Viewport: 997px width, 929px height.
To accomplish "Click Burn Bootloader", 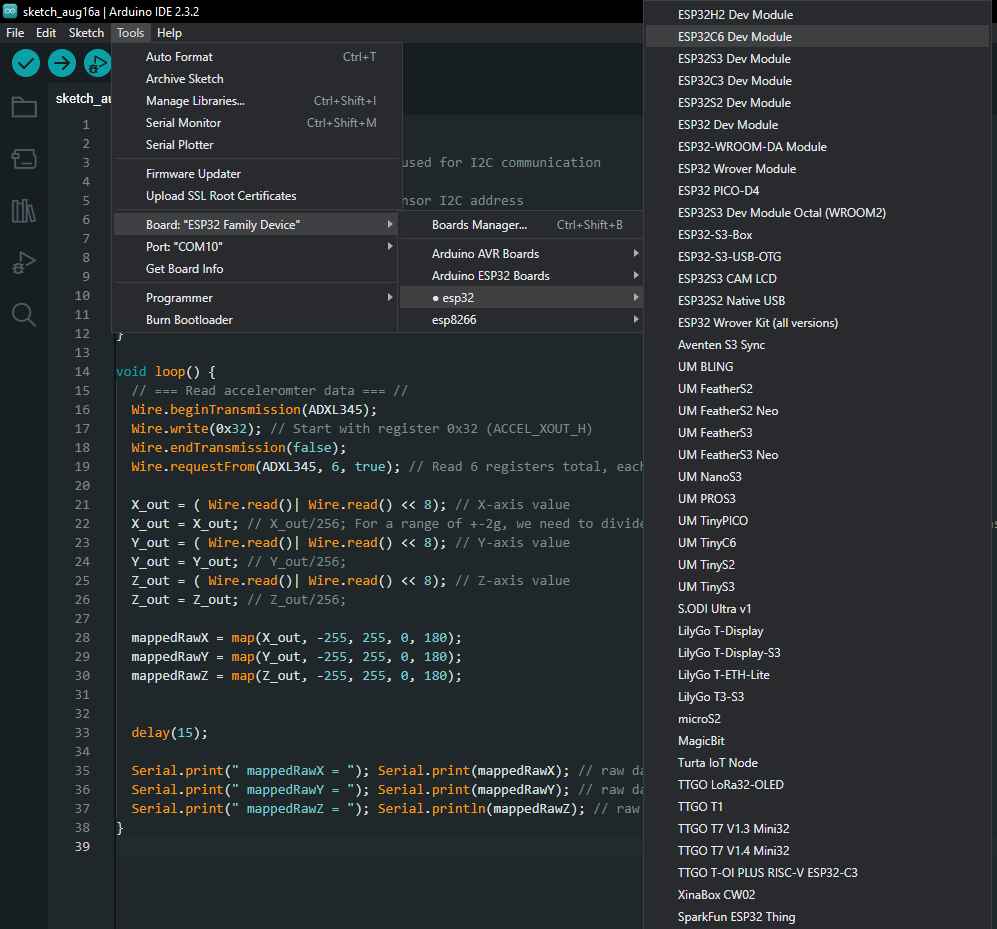I will [189, 320].
